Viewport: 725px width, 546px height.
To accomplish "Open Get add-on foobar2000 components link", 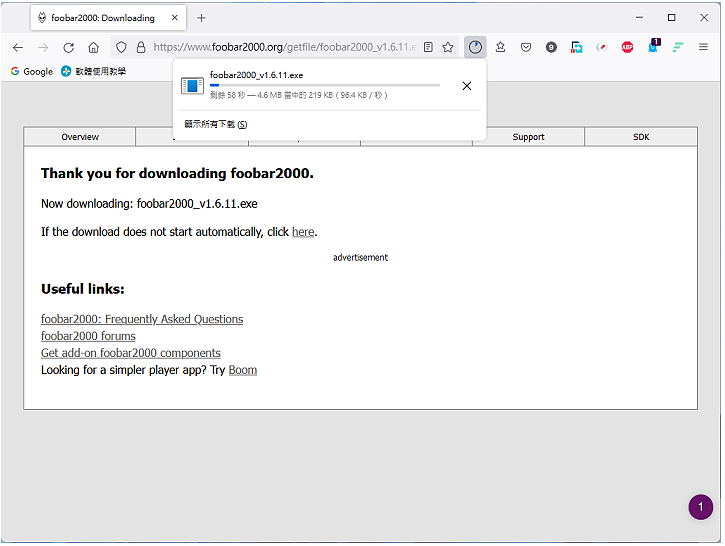I will (131, 353).
